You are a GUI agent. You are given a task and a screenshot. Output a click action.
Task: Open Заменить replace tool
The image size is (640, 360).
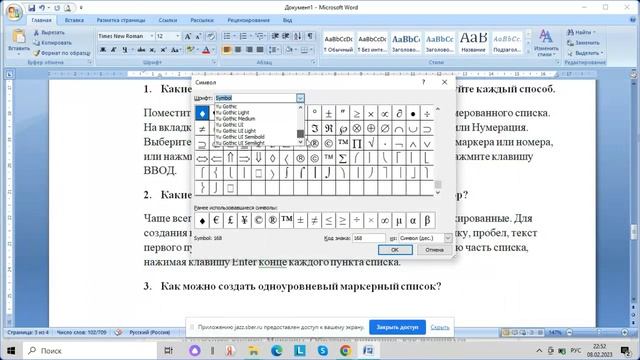pos(584,42)
